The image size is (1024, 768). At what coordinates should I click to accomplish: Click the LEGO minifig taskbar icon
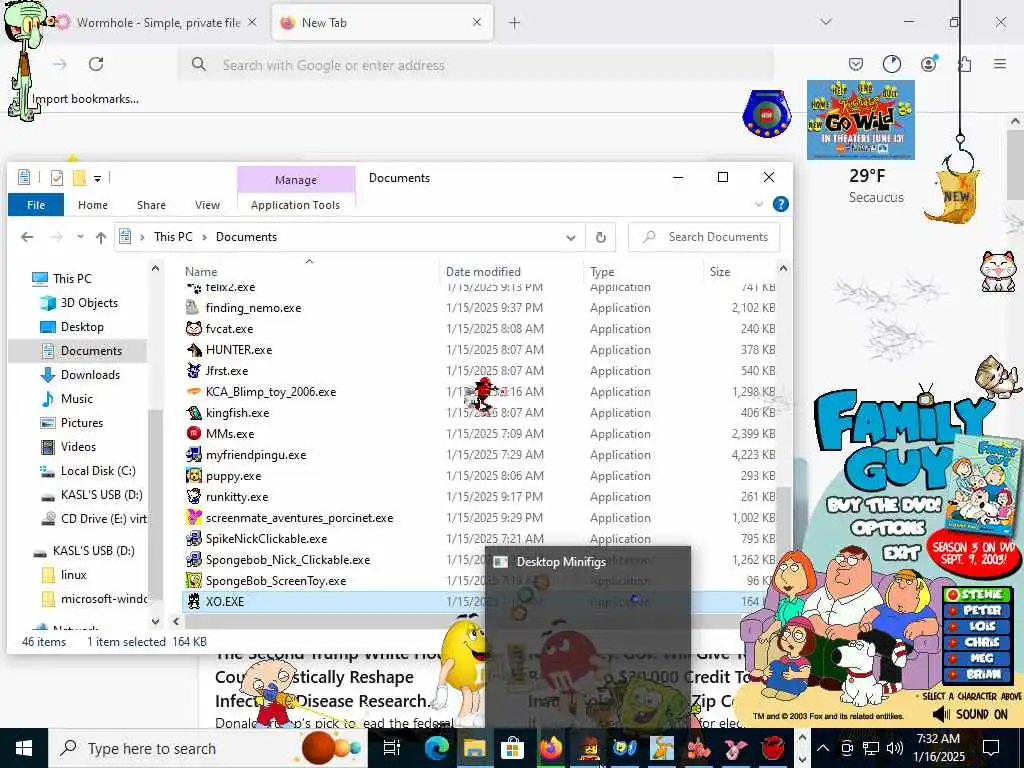tap(589, 748)
